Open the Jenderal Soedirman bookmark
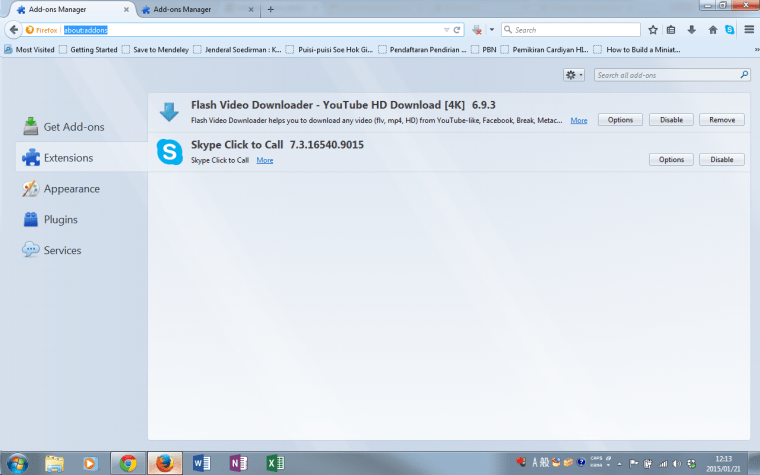 [238, 49]
